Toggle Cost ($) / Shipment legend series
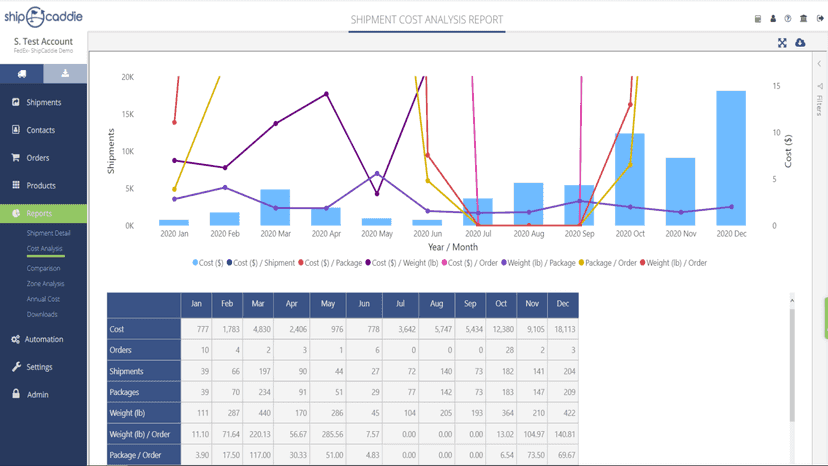The image size is (828, 466). click(261, 263)
